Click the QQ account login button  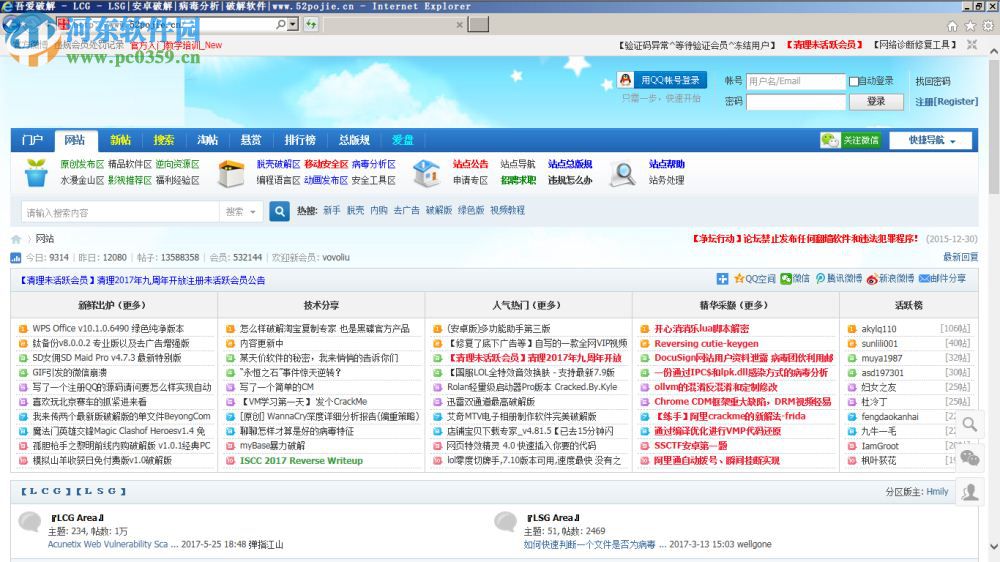tap(662, 80)
